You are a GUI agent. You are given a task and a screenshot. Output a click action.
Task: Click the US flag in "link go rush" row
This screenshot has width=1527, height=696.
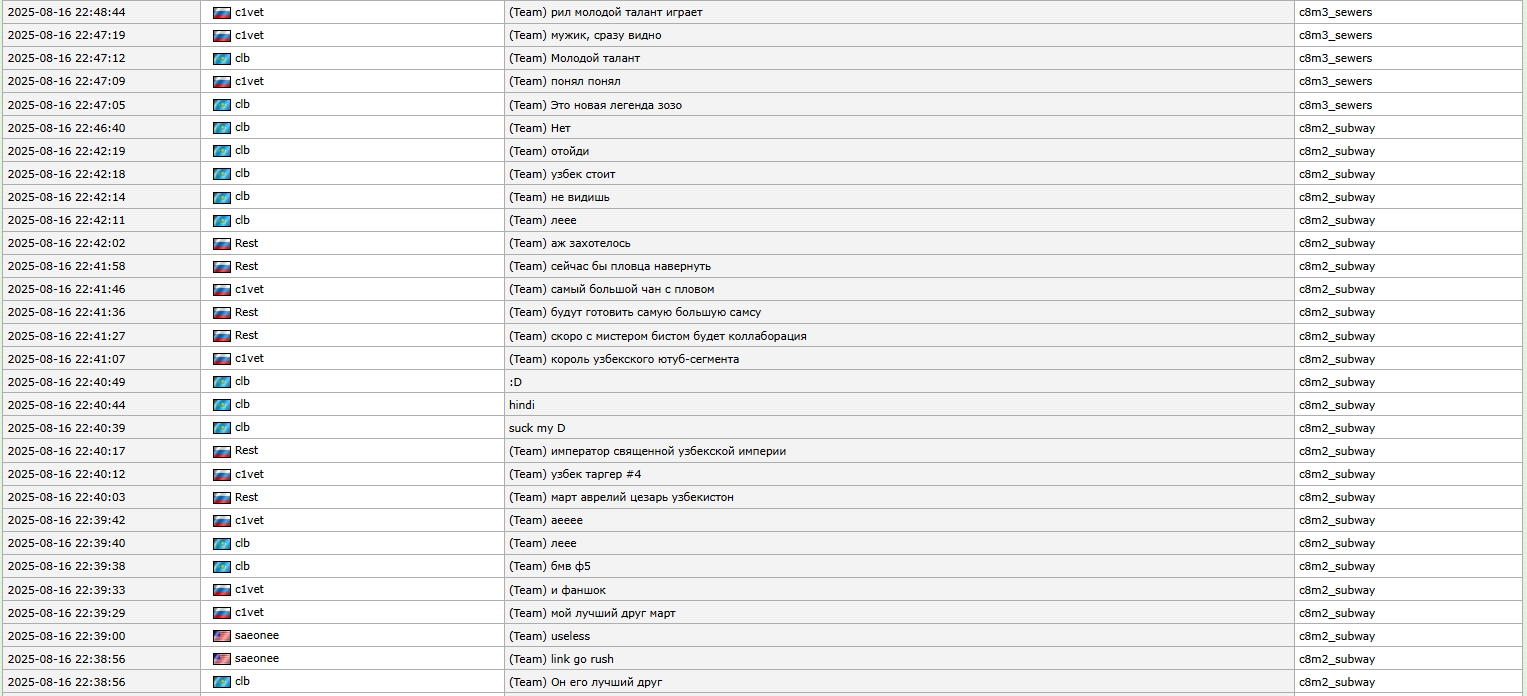222,659
